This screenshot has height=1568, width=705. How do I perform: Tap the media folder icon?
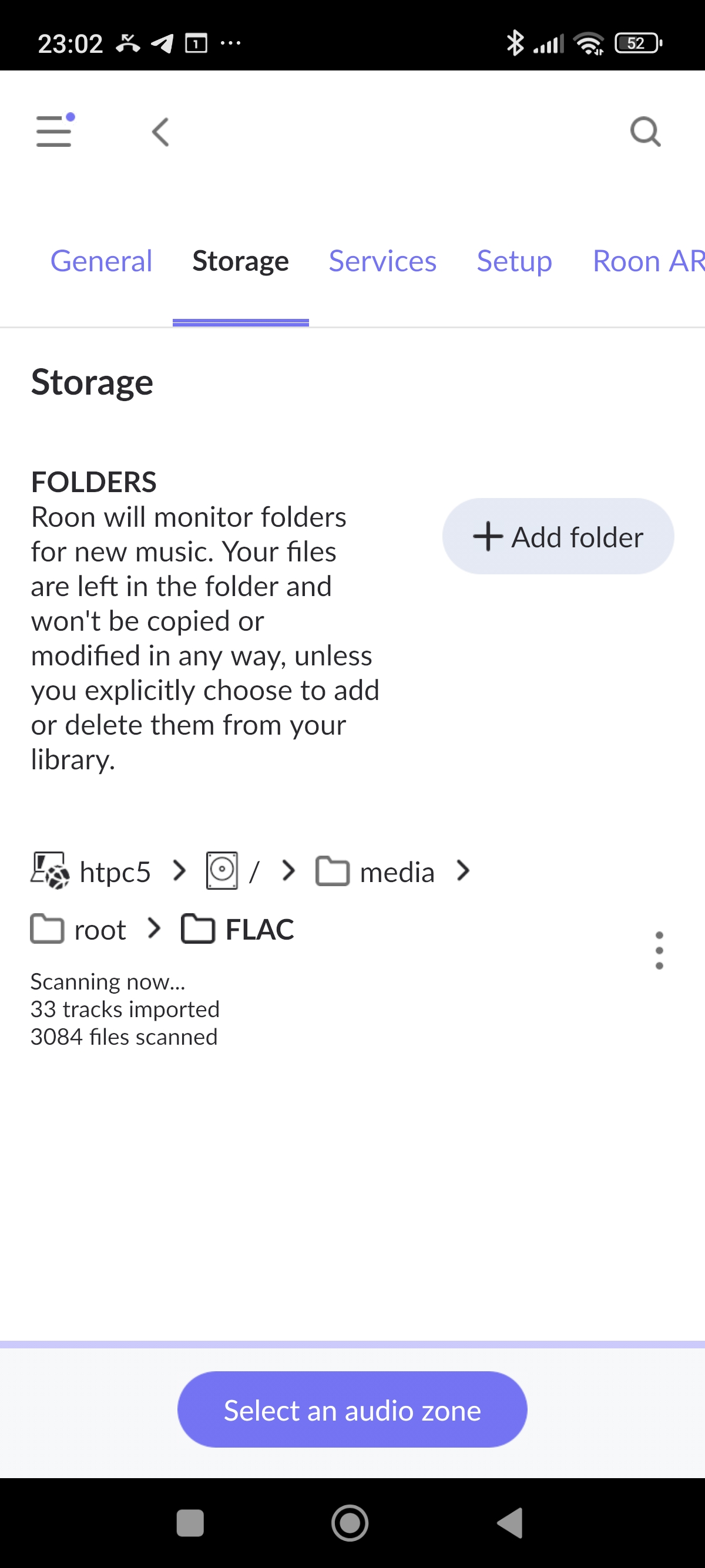[x=333, y=871]
